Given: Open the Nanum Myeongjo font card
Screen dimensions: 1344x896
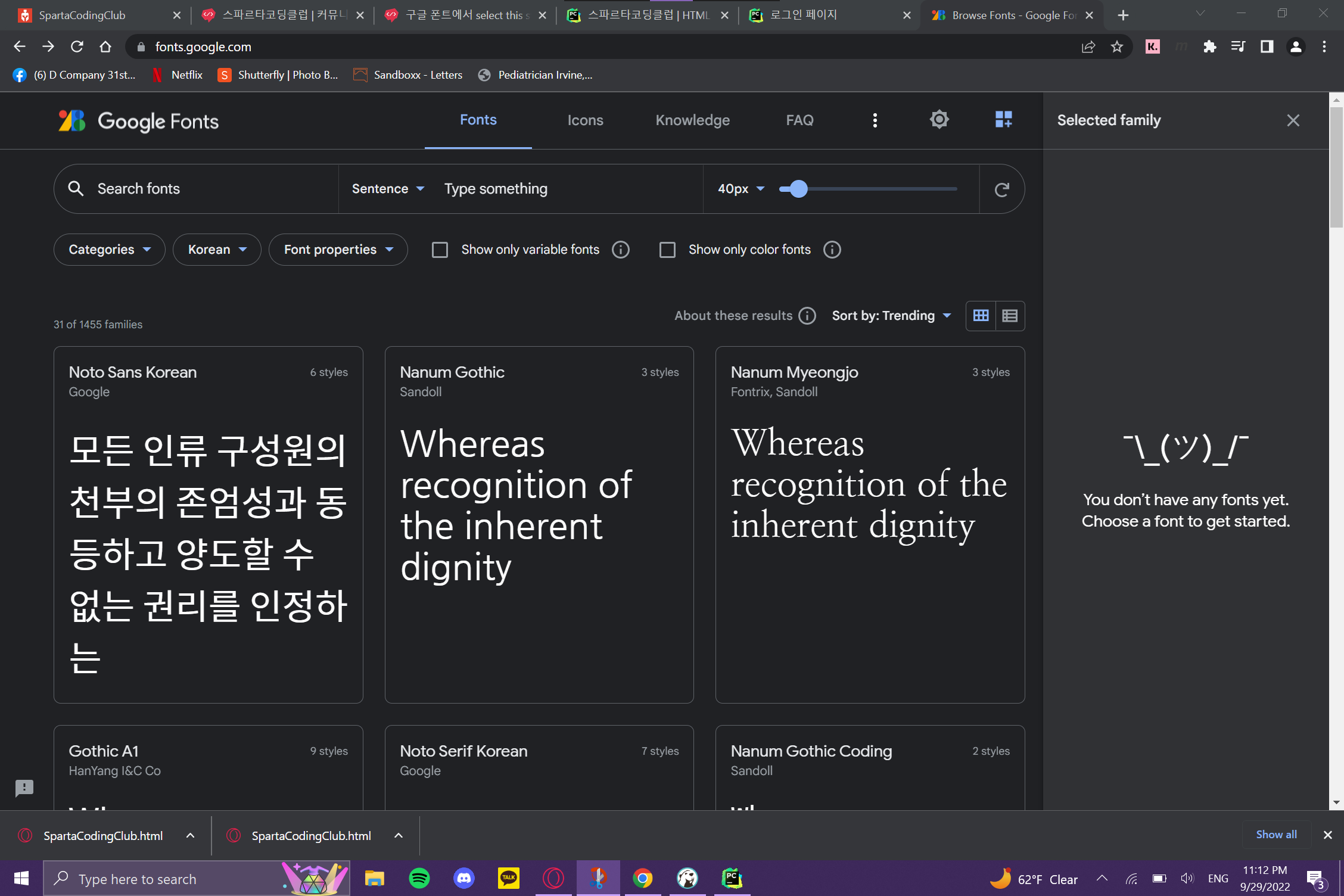Looking at the screenshot, I should [870, 524].
